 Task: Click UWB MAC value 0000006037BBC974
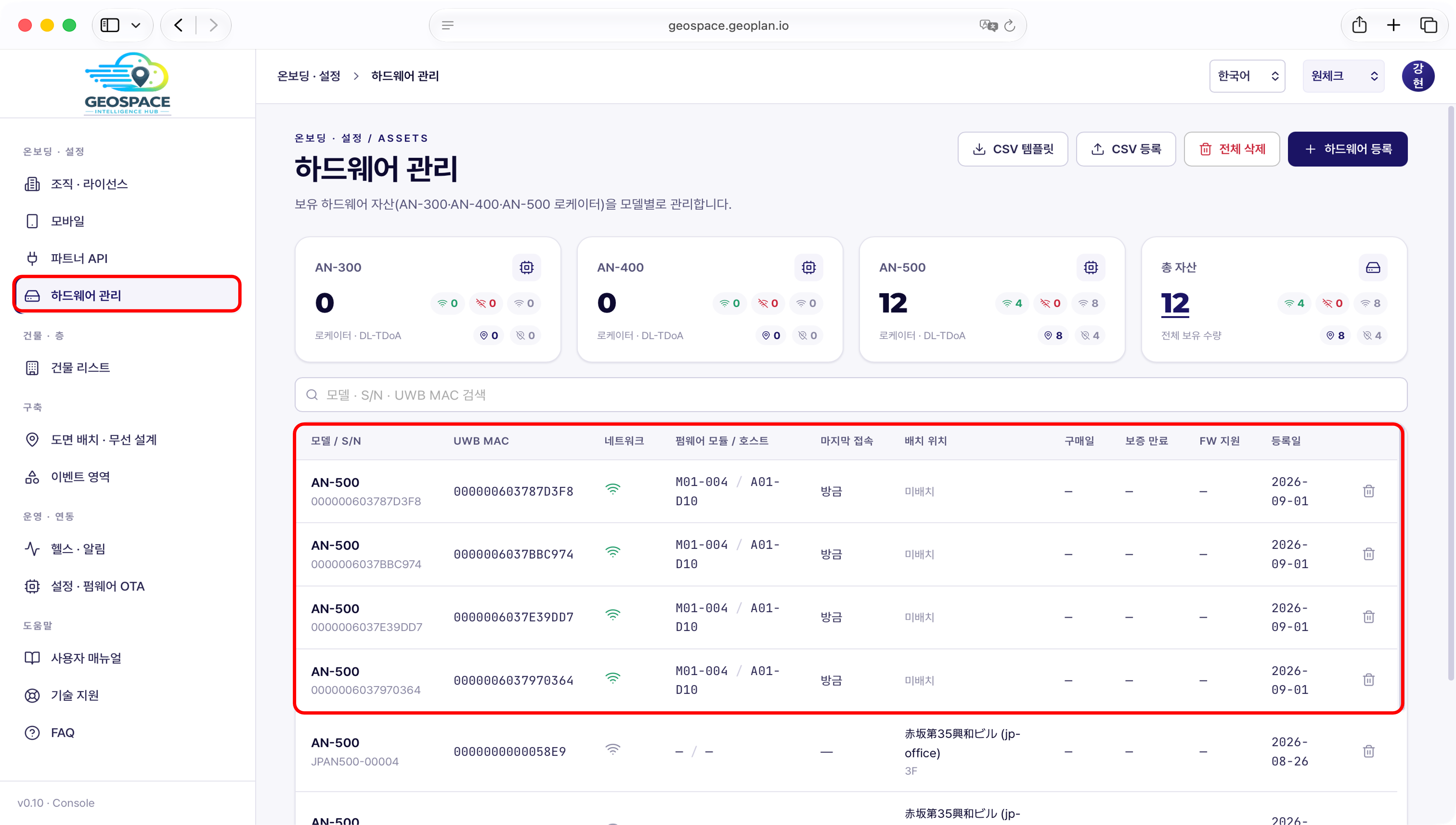click(513, 554)
